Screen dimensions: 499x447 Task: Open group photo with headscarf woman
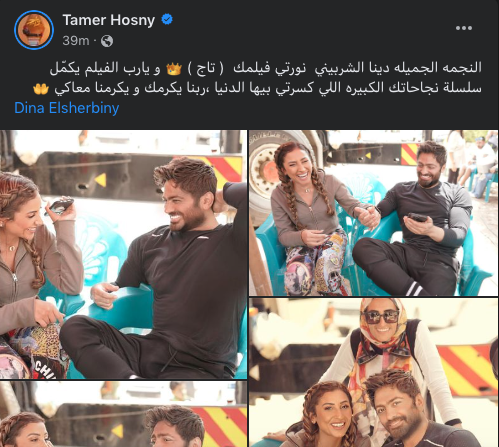pos(373,372)
